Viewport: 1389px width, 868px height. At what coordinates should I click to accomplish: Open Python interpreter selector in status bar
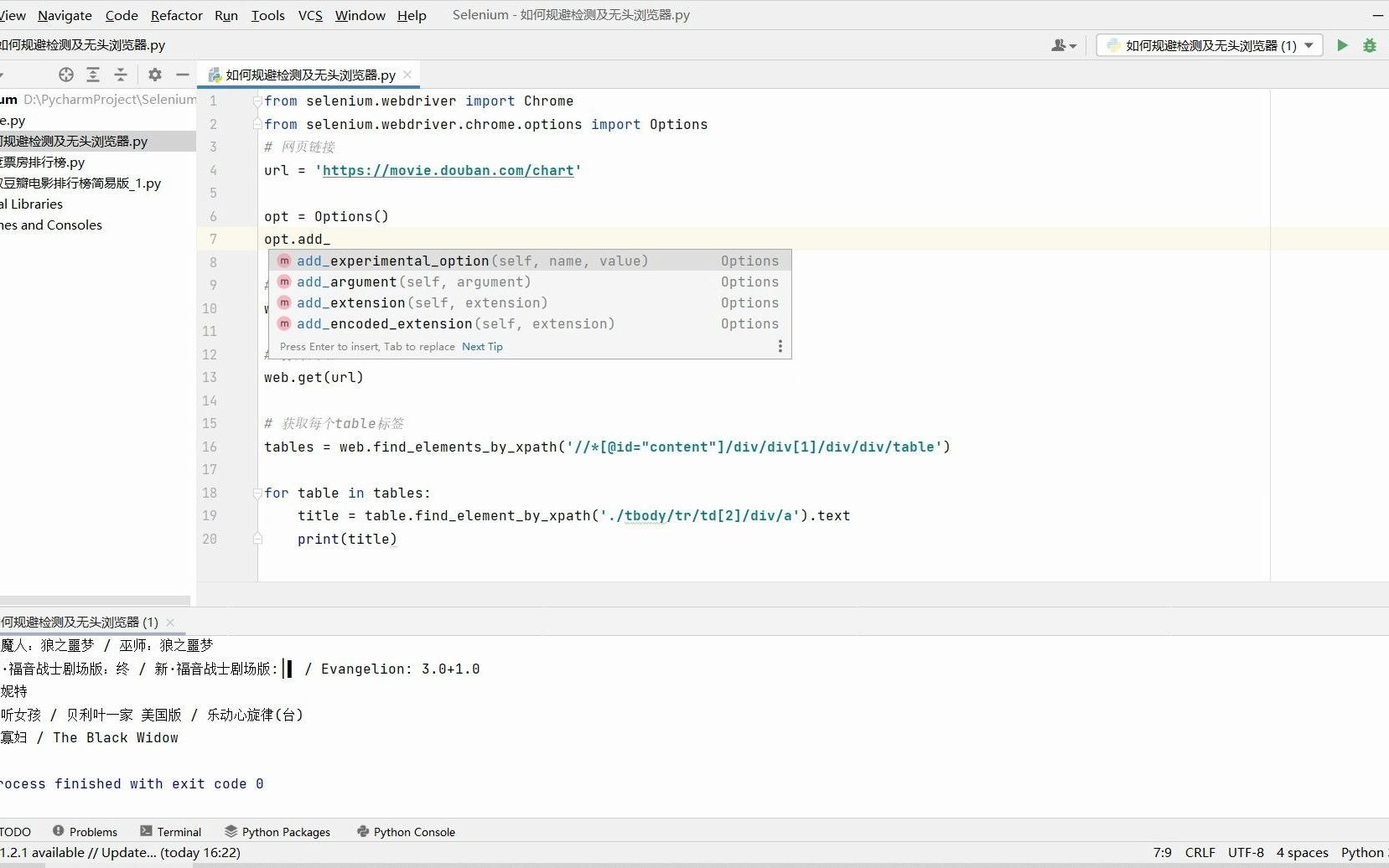coord(1363,852)
